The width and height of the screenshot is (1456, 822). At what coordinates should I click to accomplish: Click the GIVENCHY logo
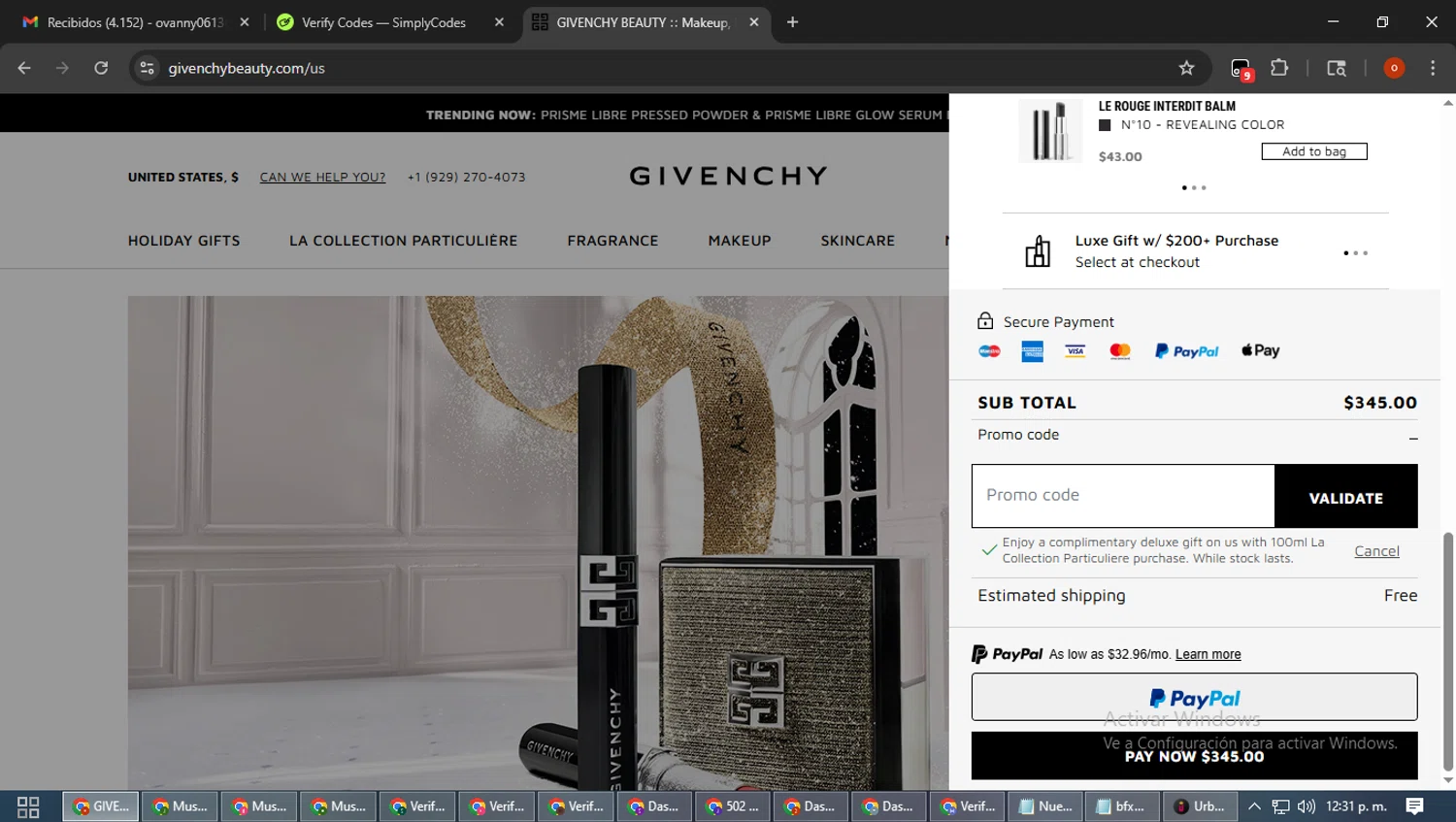728,176
